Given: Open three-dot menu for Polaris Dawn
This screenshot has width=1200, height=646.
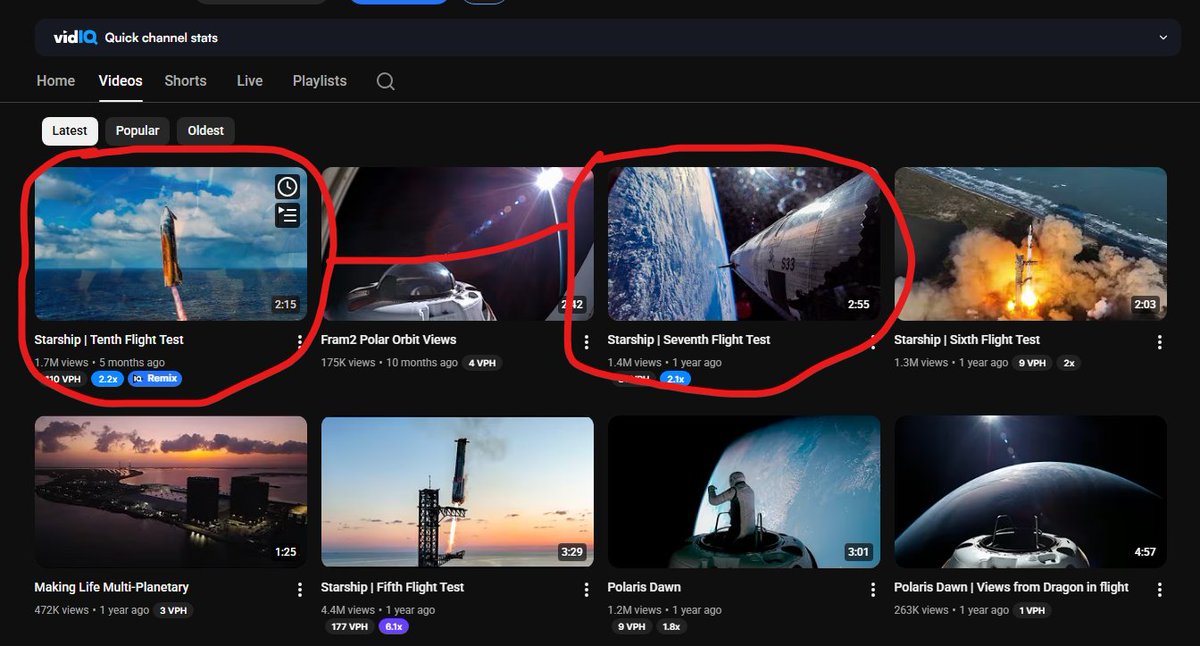Looking at the screenshot, I should tap(873, 590).
